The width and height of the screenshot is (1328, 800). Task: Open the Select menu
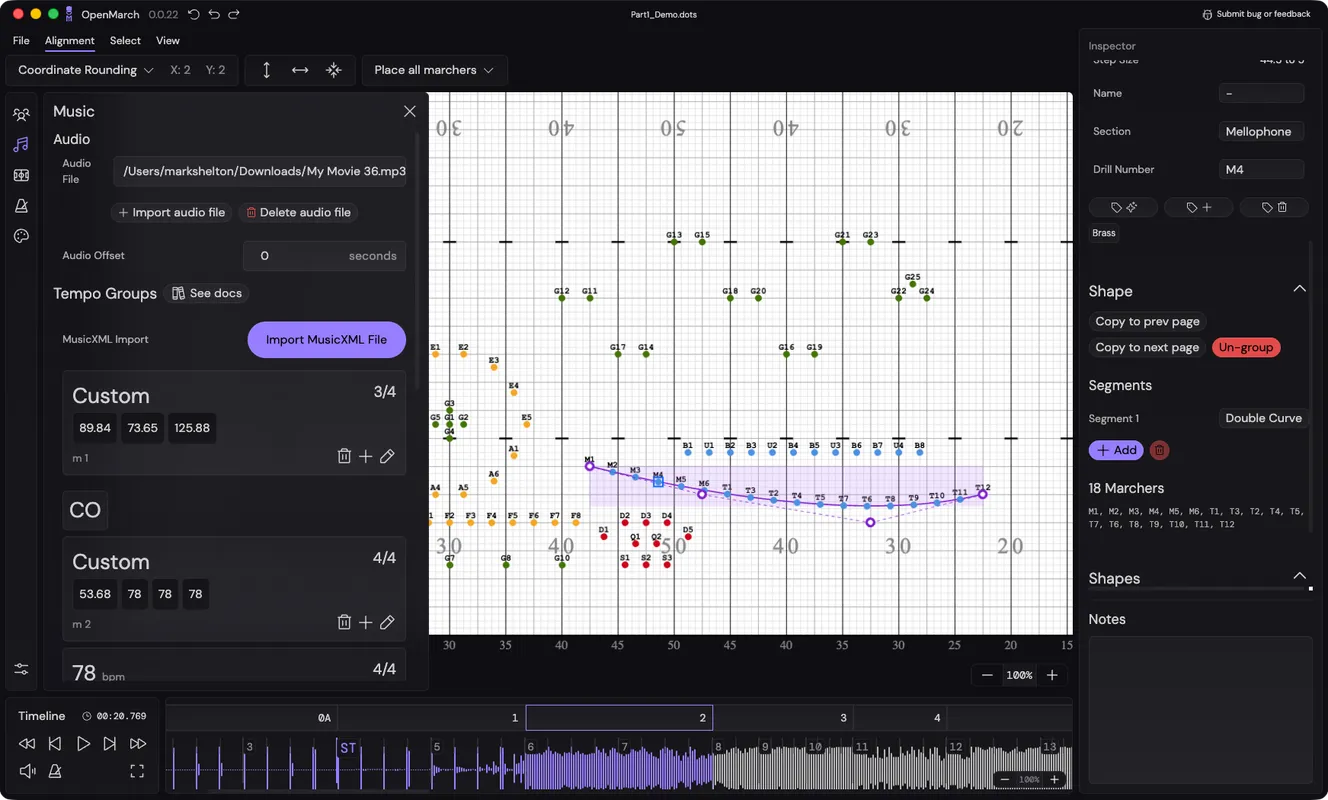[x=125, y=41]
